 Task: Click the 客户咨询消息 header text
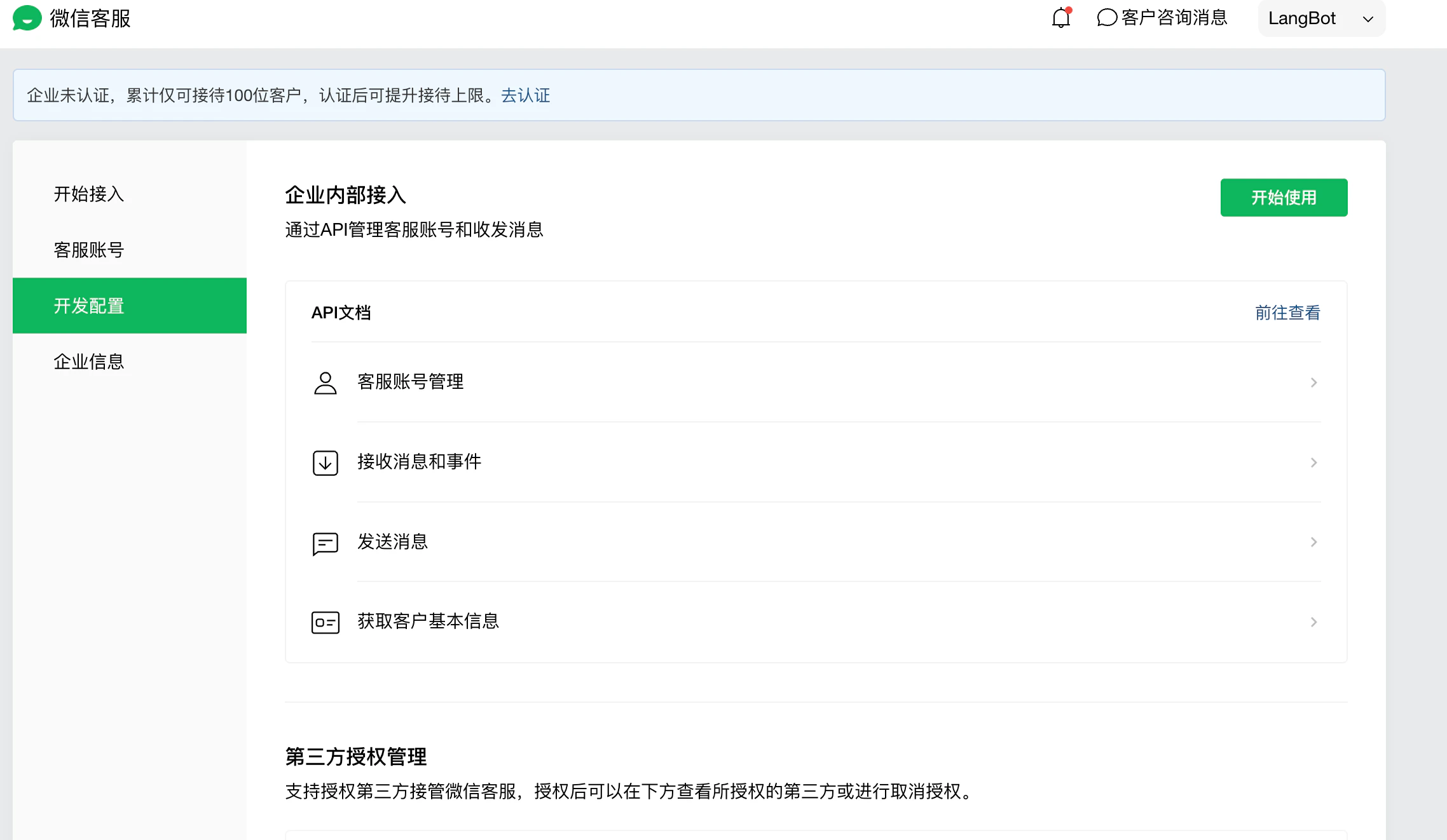[1174, 18]
